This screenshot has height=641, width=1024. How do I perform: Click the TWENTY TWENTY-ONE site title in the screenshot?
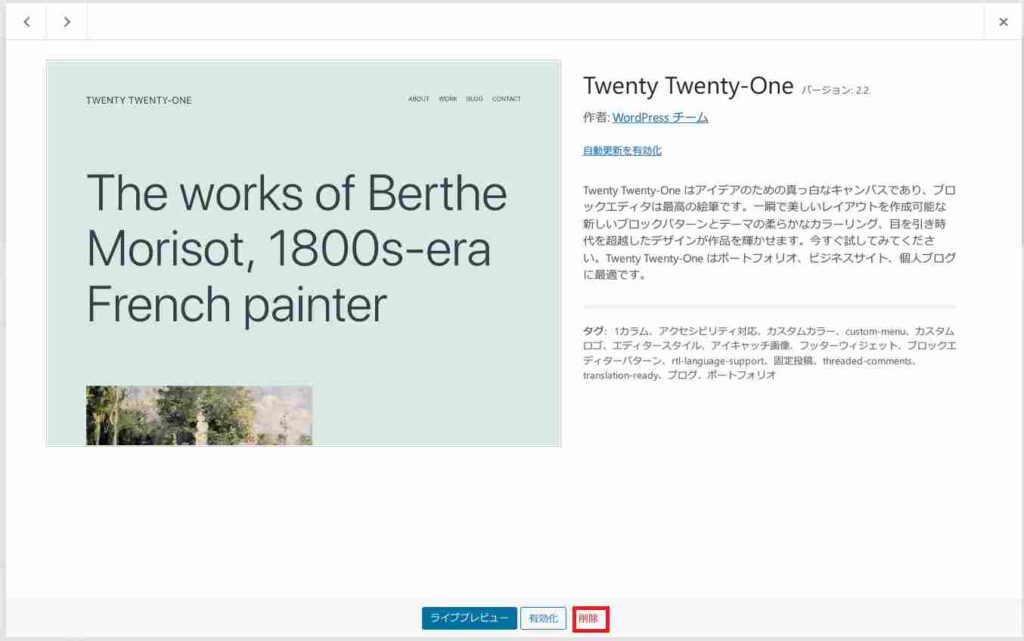point(138,101)
